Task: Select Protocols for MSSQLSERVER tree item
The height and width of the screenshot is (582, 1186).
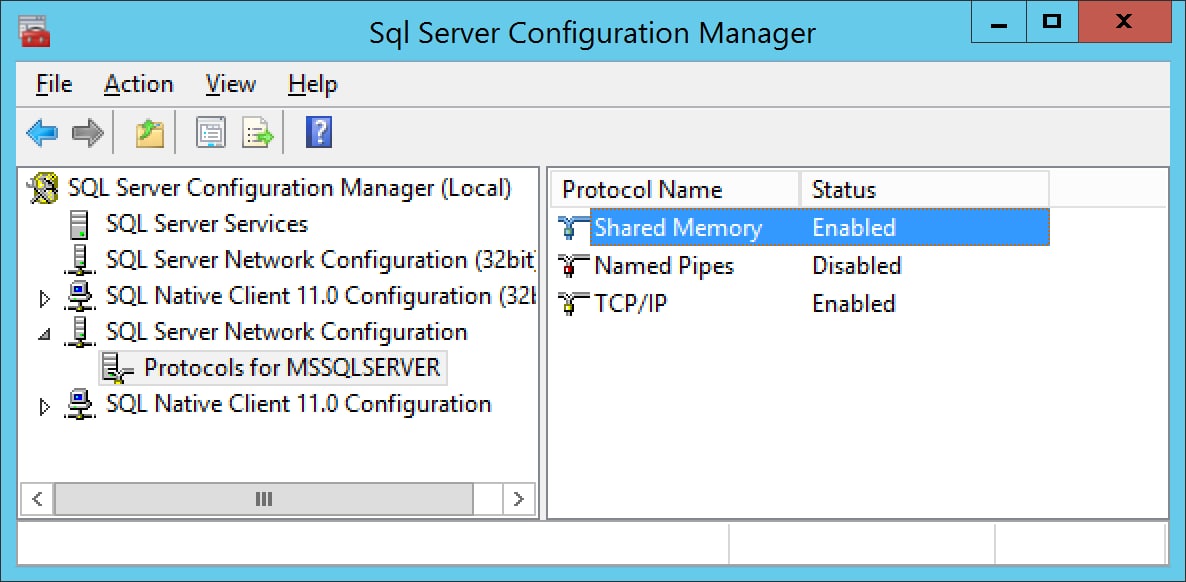Action: click(x=292, y=368)
